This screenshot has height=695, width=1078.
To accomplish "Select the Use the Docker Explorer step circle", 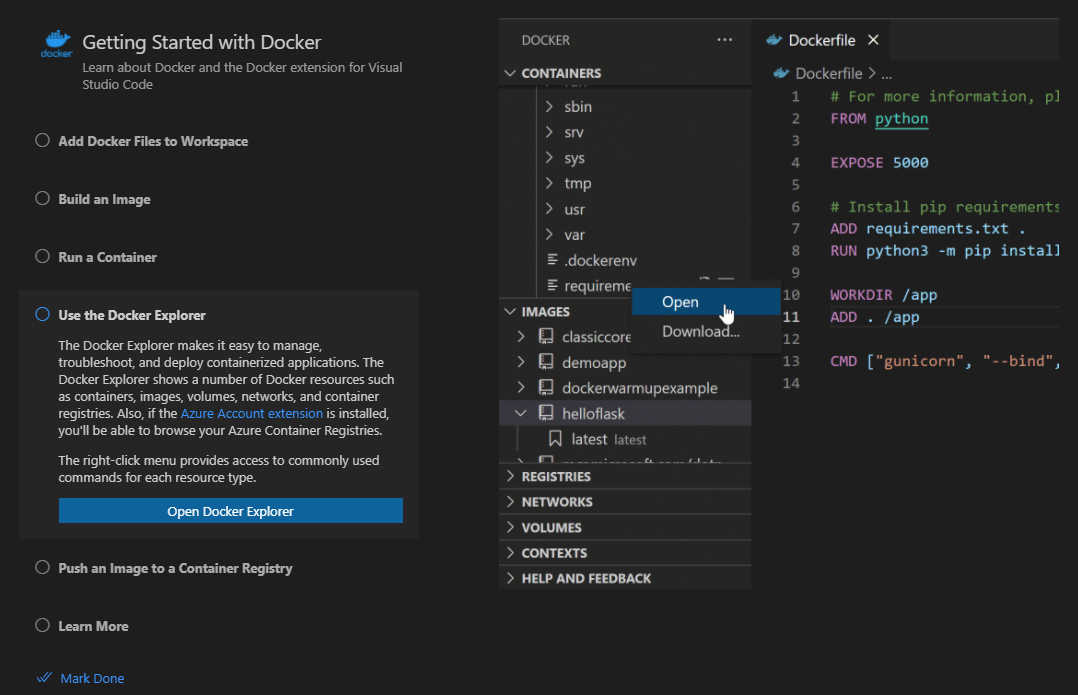I will 43,314.
